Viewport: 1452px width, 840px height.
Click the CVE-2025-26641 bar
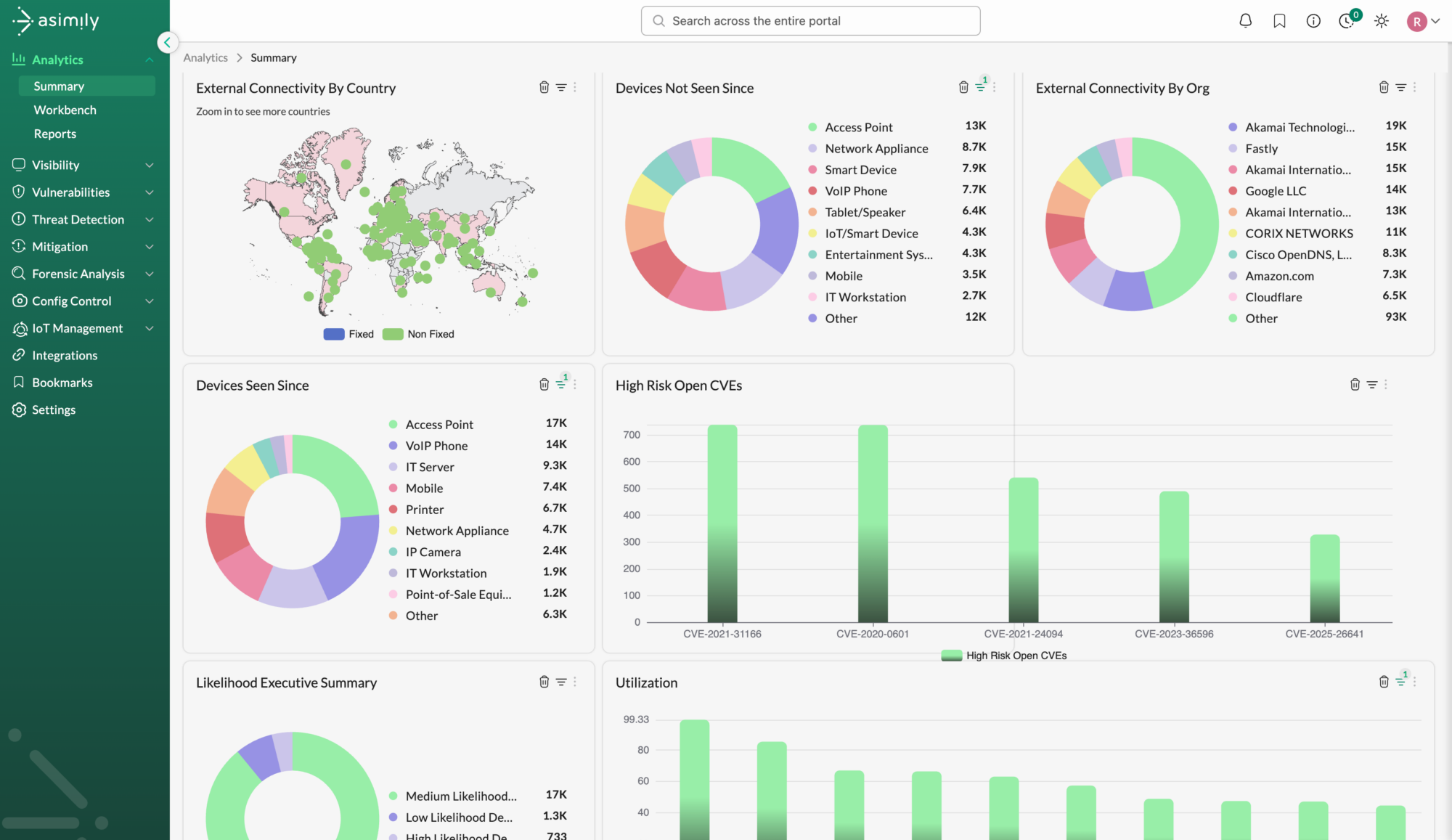coord(1324,578)
